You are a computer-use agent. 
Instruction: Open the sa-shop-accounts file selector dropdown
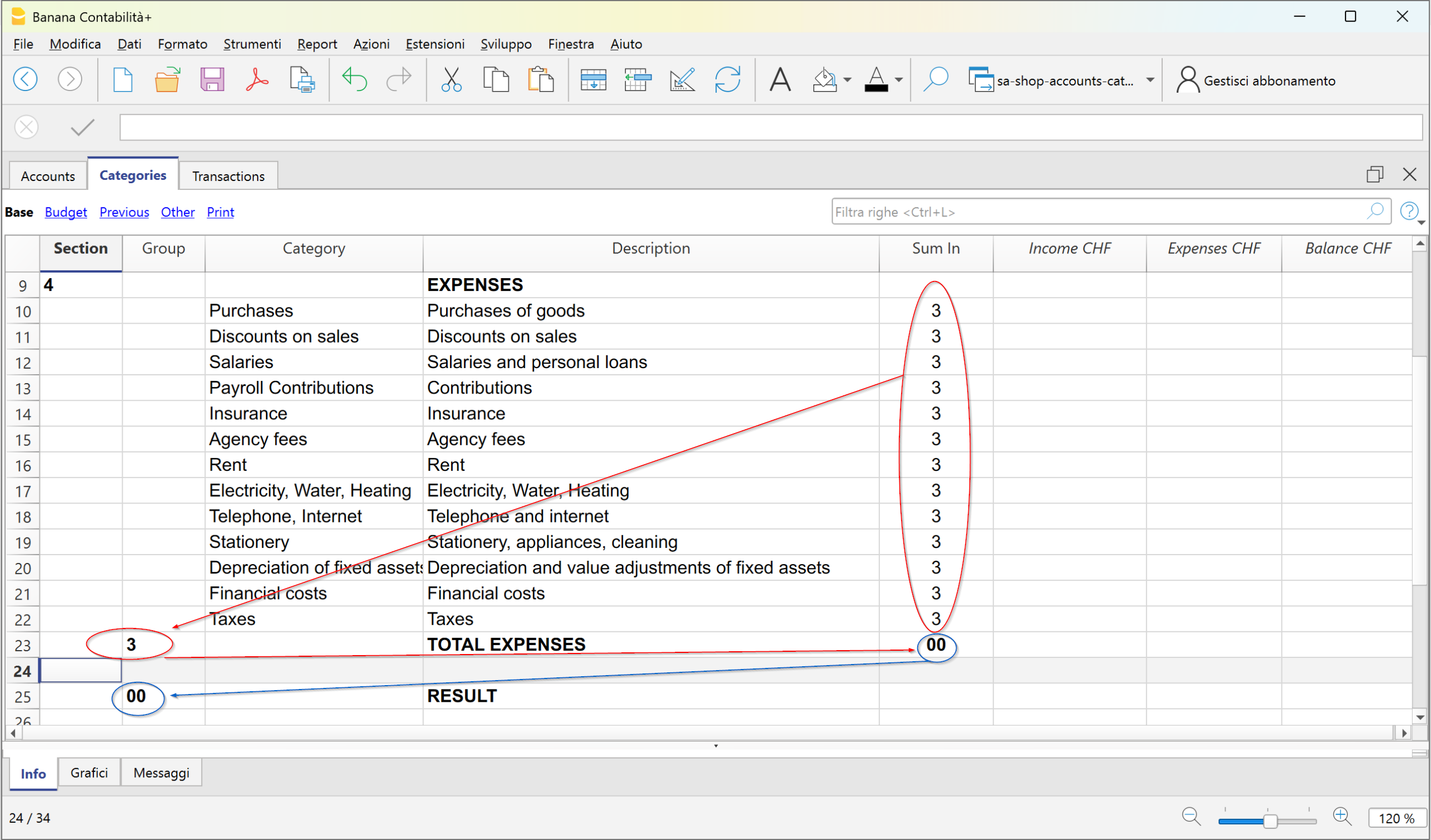[1150, 80]
